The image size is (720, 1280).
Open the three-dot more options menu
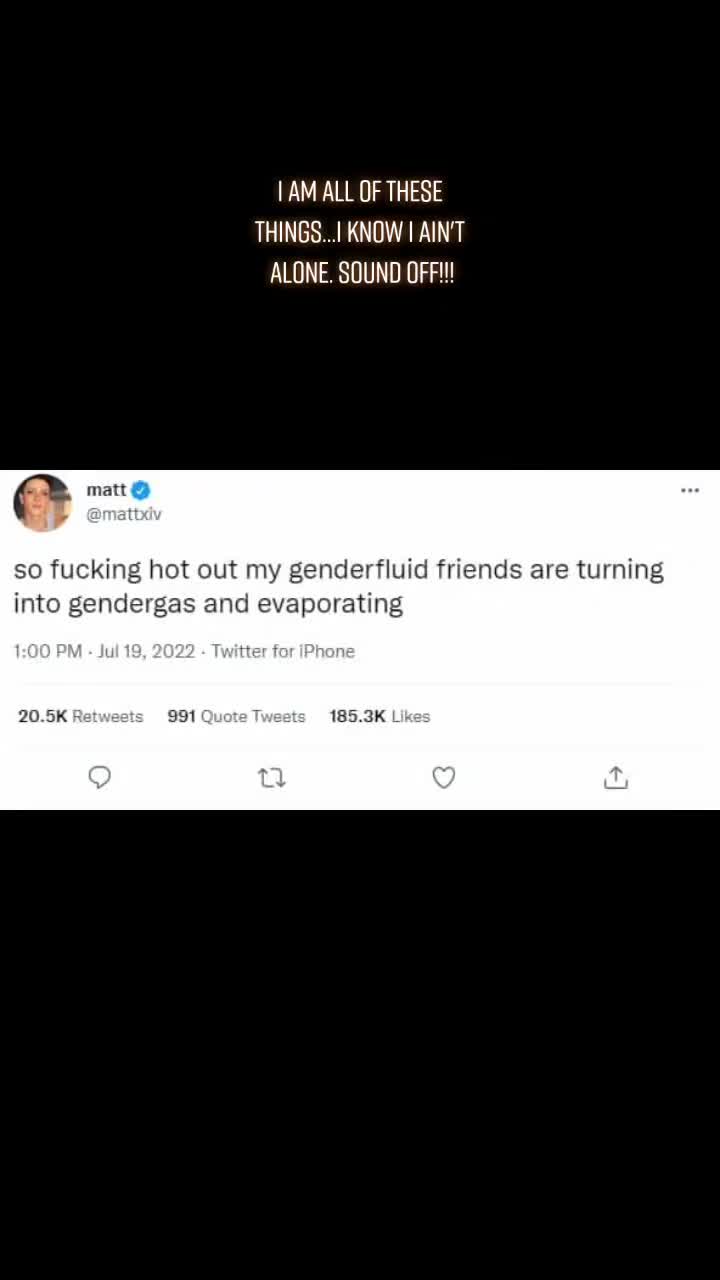tap(690, 490)
